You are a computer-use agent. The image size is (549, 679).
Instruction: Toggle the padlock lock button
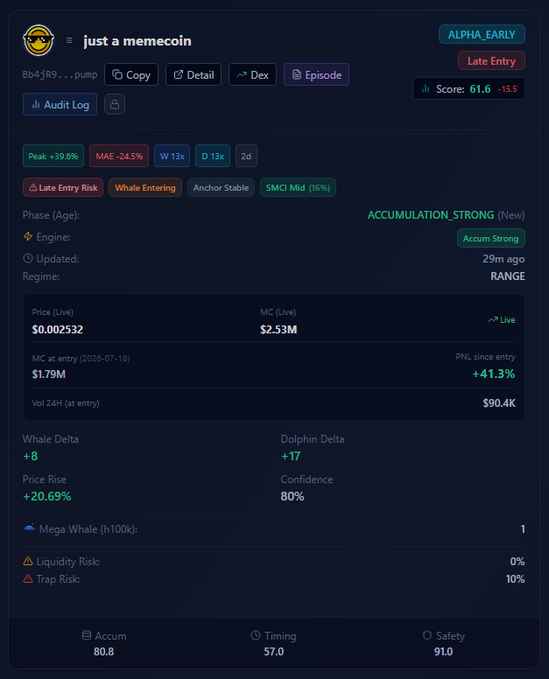(x=115, y=104)
